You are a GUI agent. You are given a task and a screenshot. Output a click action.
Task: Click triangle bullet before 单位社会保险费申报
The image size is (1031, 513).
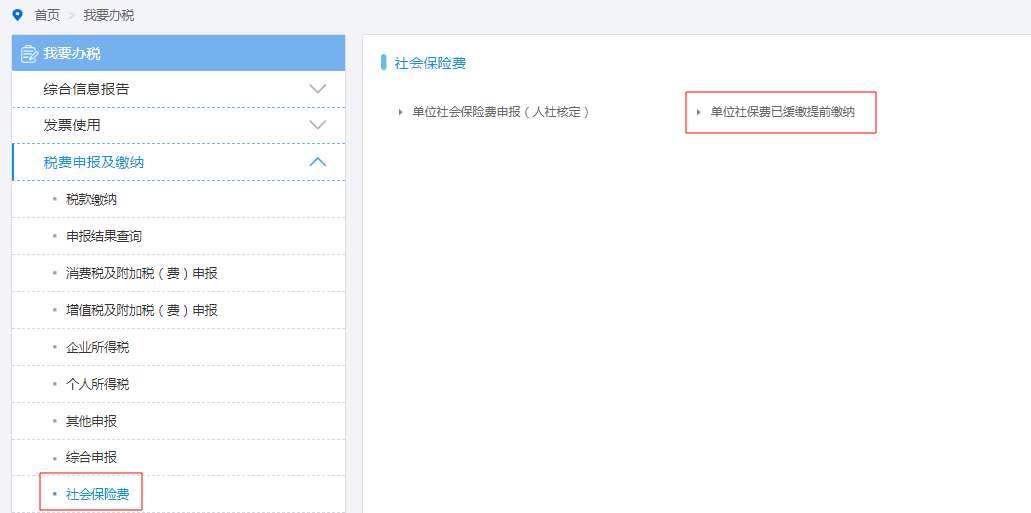click(x=400, y=112)
